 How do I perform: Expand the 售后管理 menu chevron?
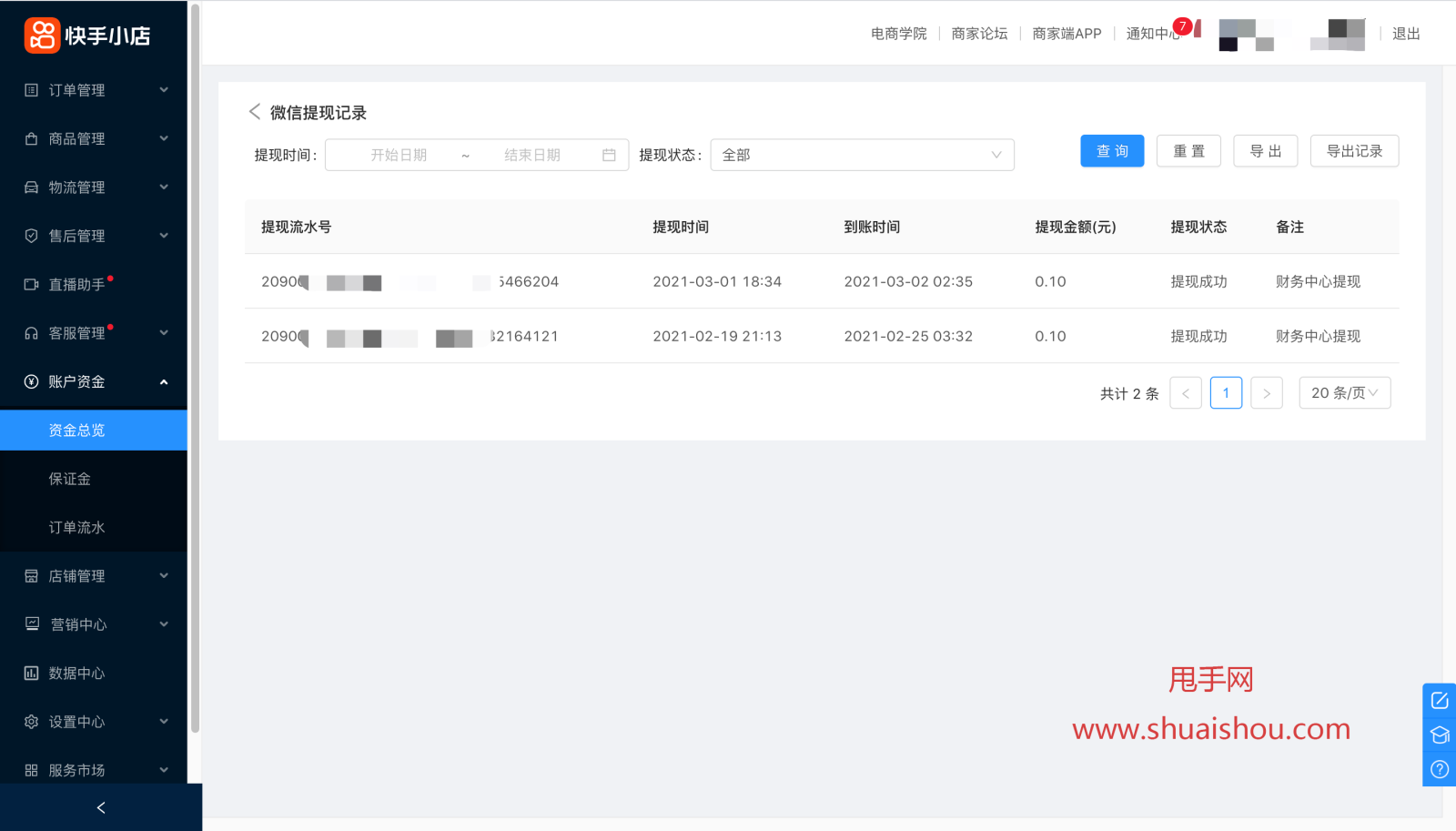click(164, 235)
